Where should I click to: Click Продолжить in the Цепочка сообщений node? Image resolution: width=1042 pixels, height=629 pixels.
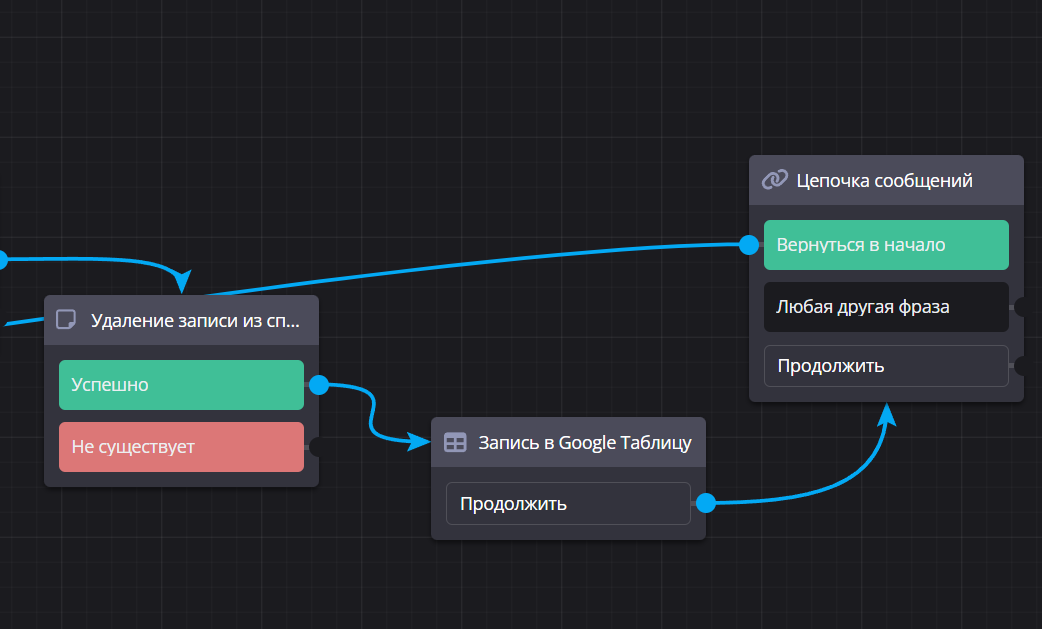click(x=886, y=366)
